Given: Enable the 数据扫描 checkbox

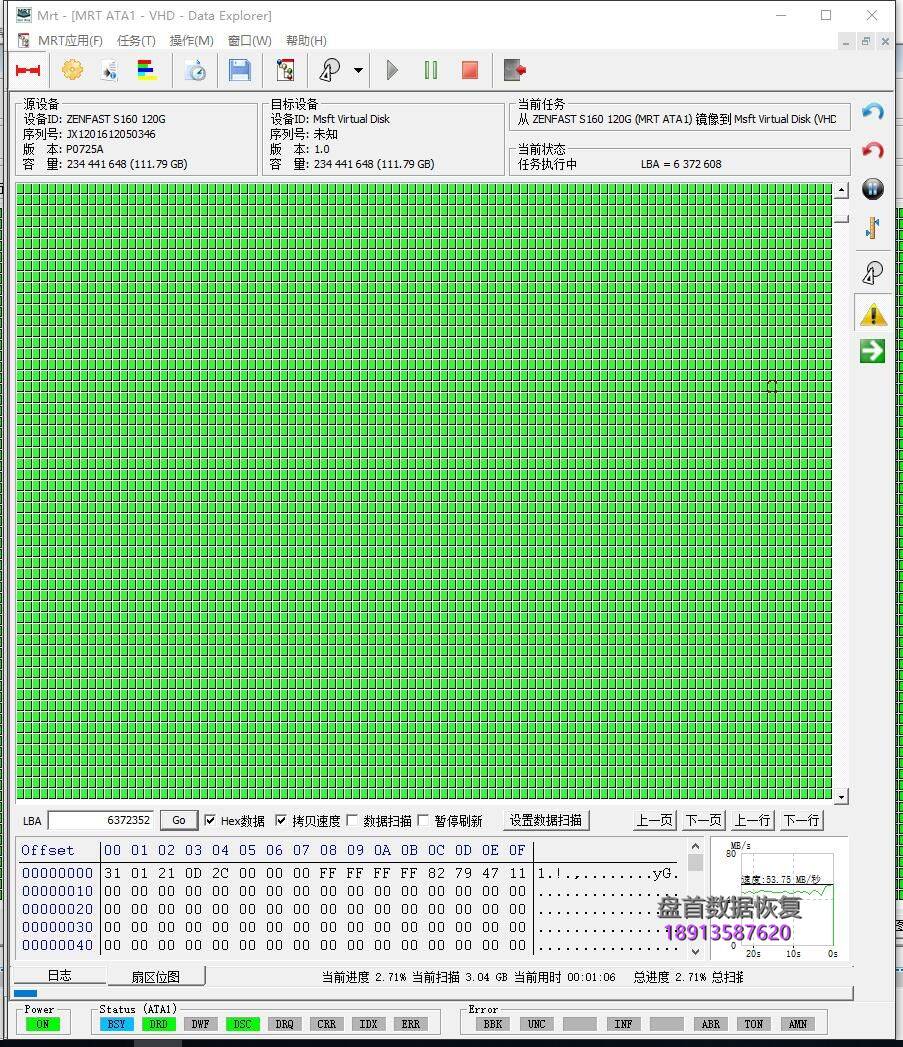Looking at the screenshot, I should pyautogui.click(x=352, y=821).
